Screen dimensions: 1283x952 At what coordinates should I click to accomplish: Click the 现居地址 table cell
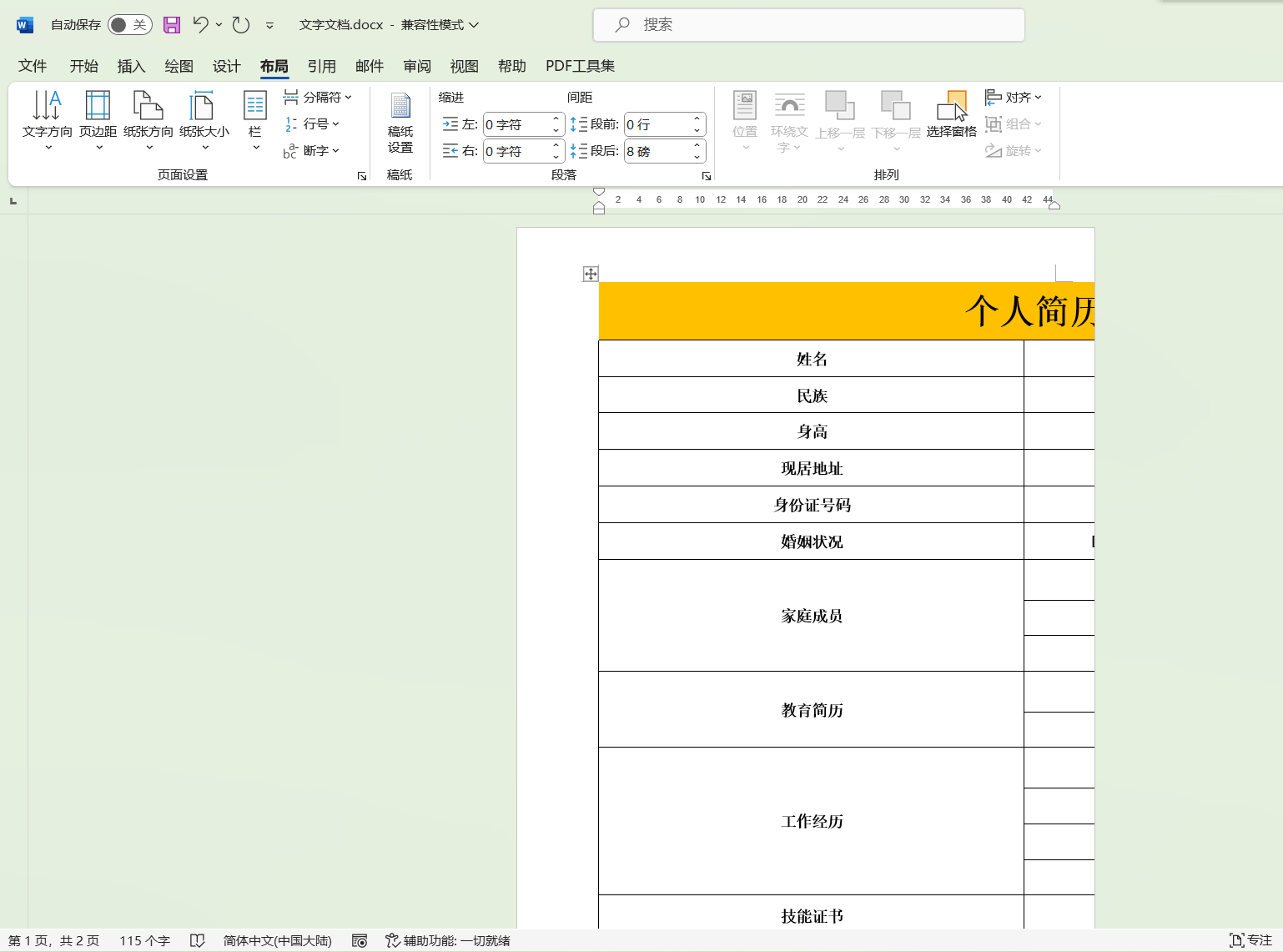point(811,468)
